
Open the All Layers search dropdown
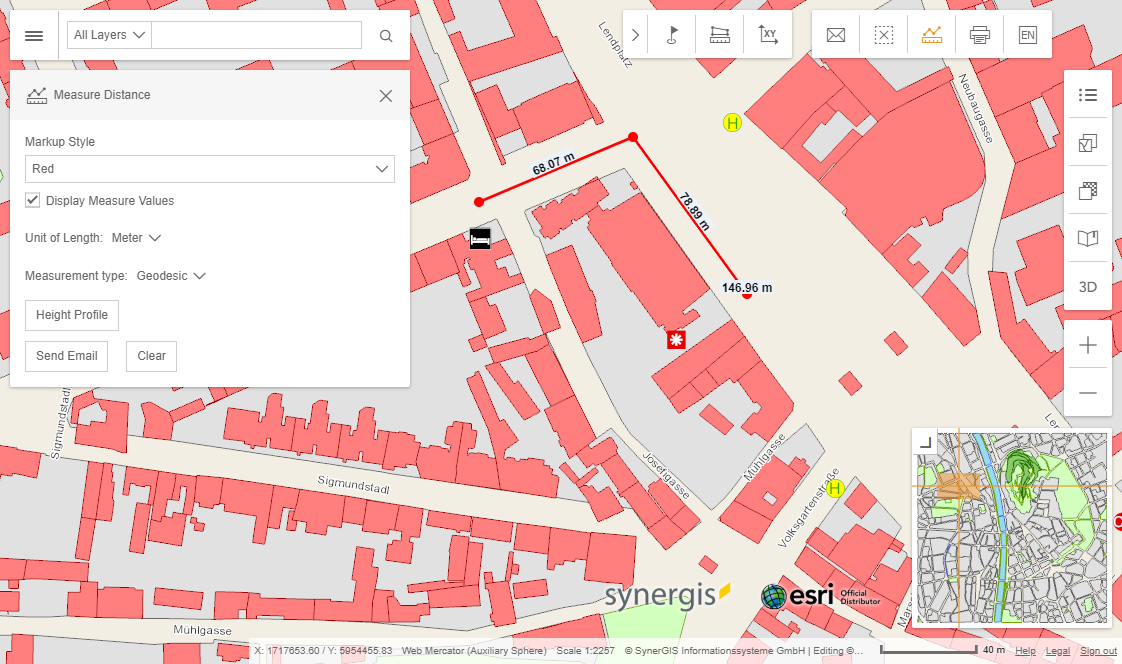109,35
